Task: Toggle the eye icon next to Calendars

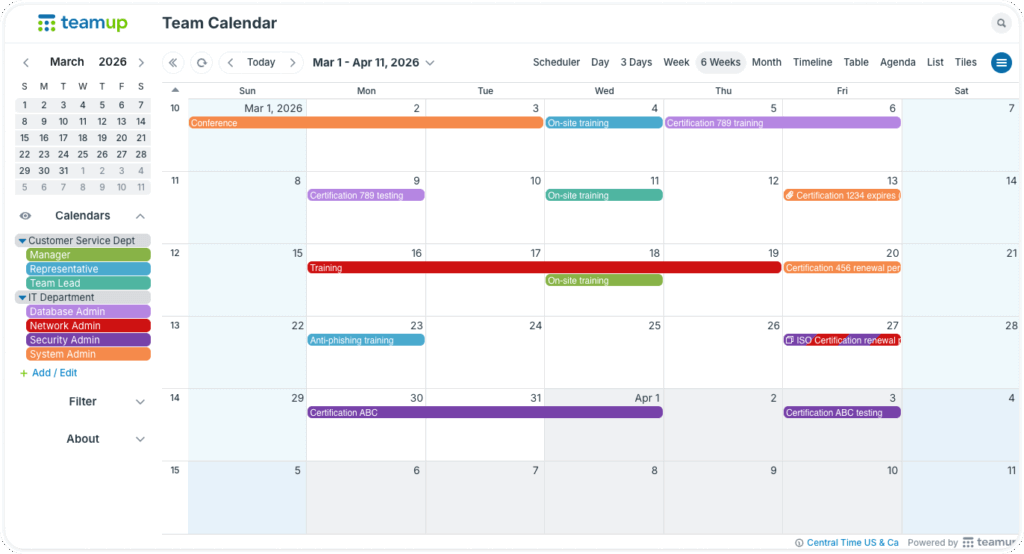Action: coord(26,216)
